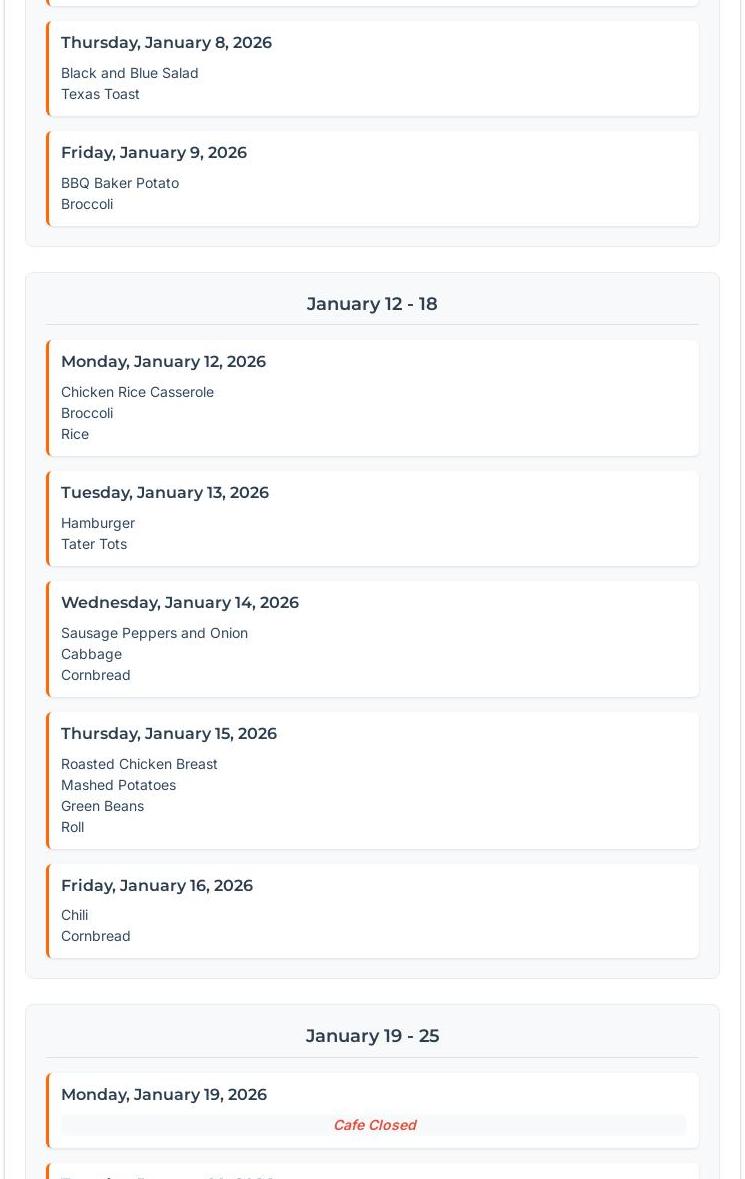This screenshot has height=1179, width=745.
Task: Click the January 19 - 25 week header
Action: 372,1036
